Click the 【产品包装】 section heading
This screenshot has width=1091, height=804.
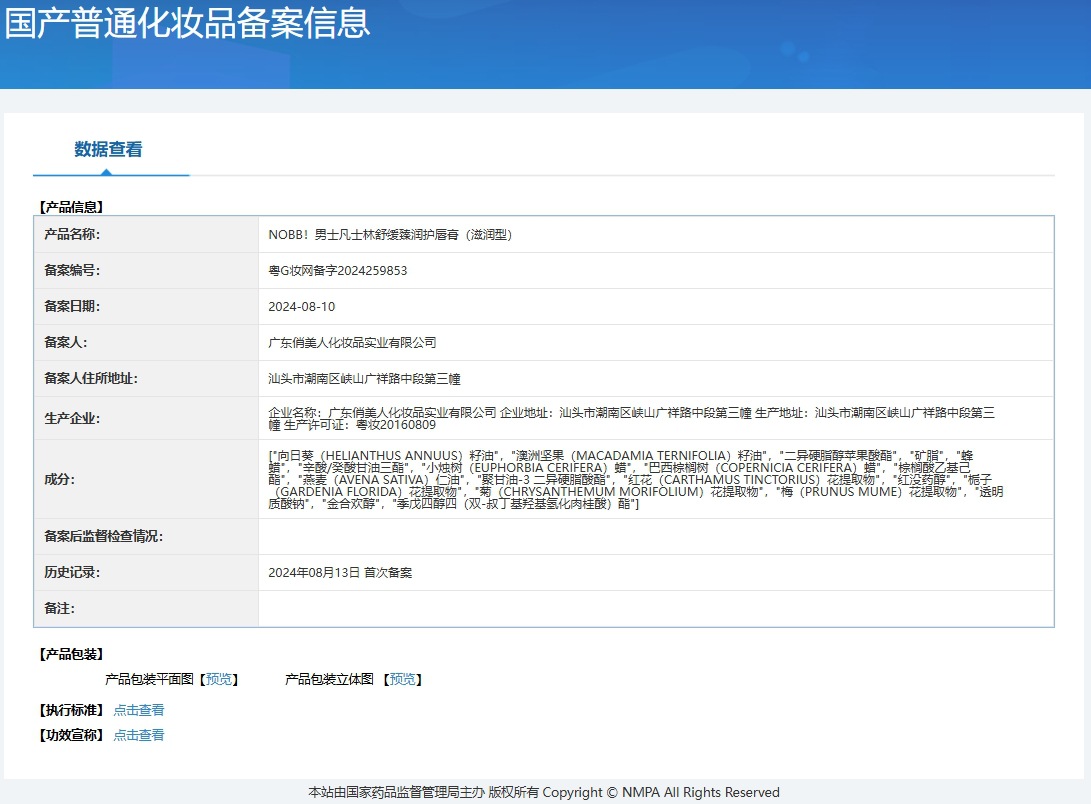(x=72, y=654)
